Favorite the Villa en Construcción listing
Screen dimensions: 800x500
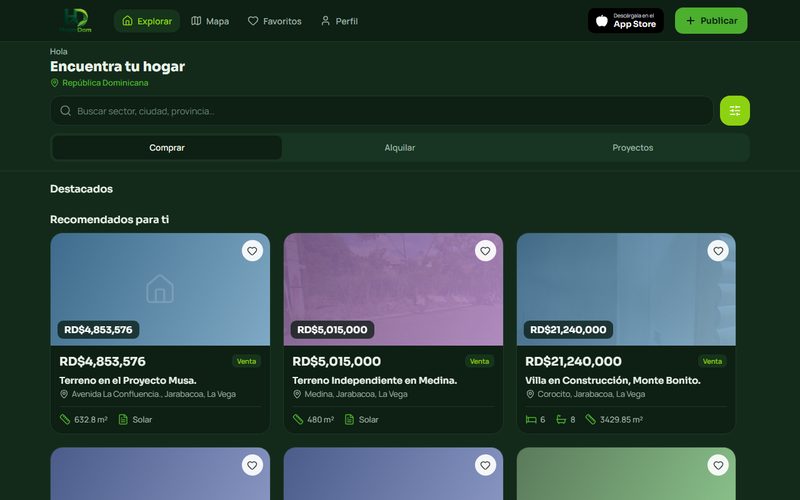[718, 251]
